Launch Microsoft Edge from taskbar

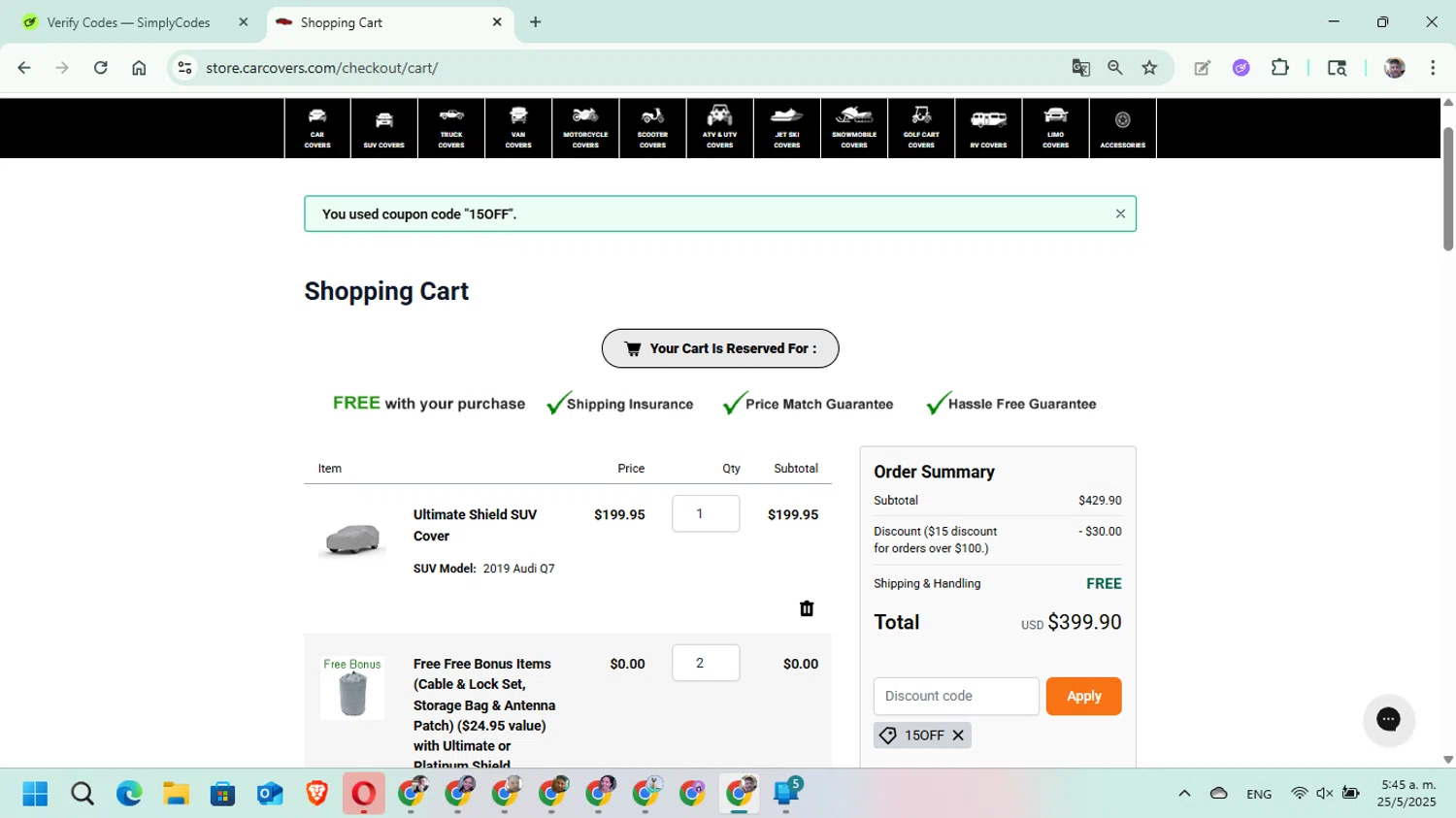pyautogui.click(x=129, y=794)
